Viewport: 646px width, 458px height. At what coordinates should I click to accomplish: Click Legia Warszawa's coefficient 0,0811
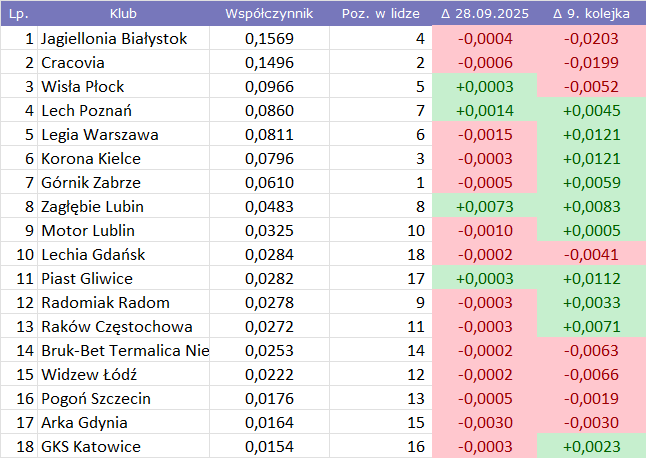pyautogui.click(x=269, y=135)
